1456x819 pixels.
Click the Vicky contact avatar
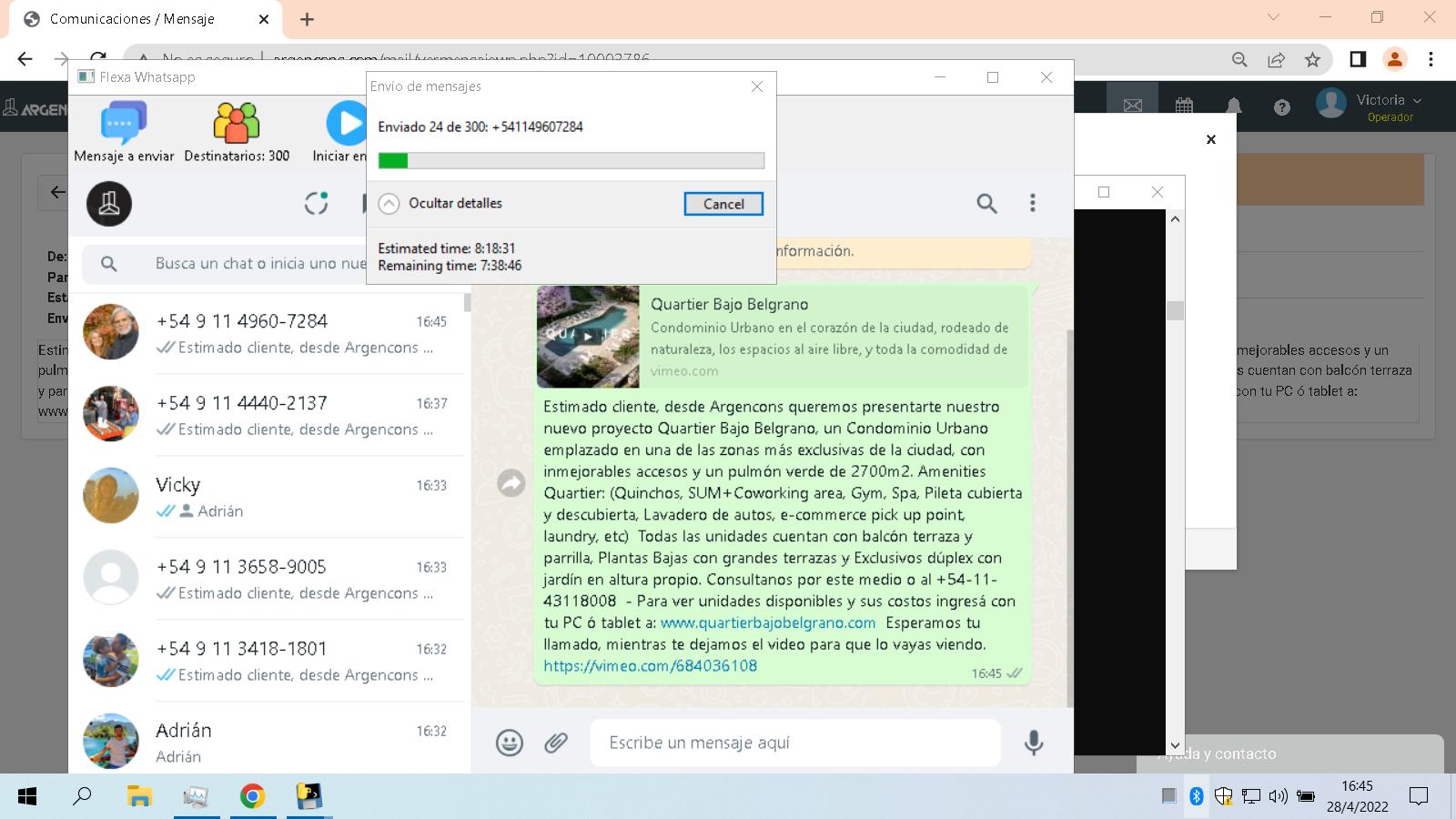[x=111, y=495]
